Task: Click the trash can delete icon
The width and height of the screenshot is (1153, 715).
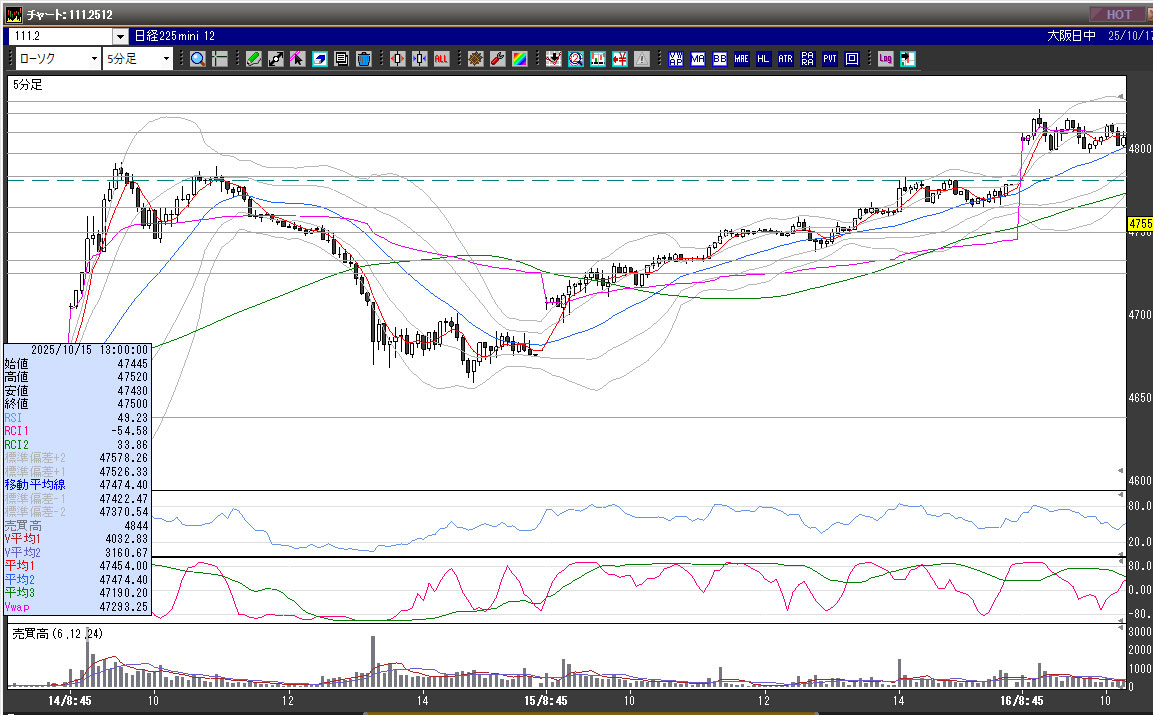Action: coord(363,59)
